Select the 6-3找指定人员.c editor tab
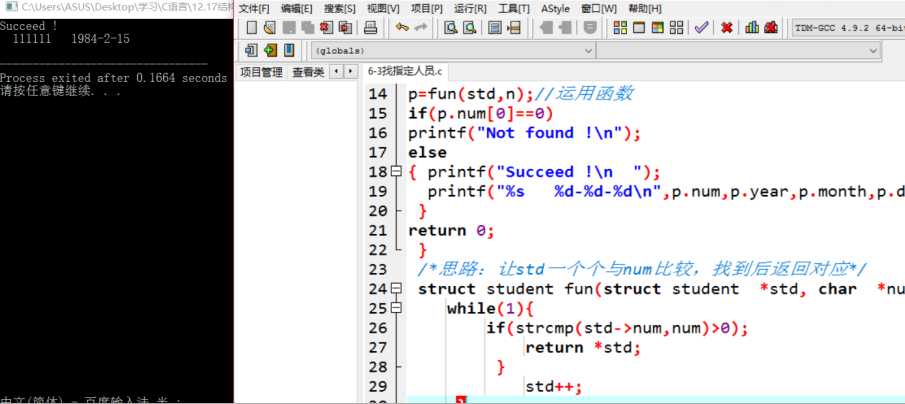 [x=405, y=72]
